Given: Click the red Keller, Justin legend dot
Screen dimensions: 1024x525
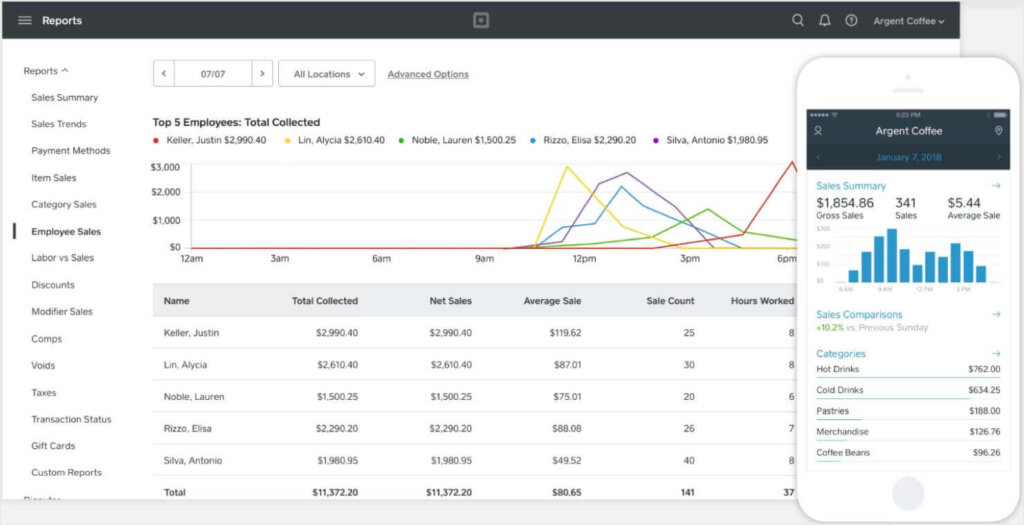Looking at the screenshot, I should pos(156,141).
